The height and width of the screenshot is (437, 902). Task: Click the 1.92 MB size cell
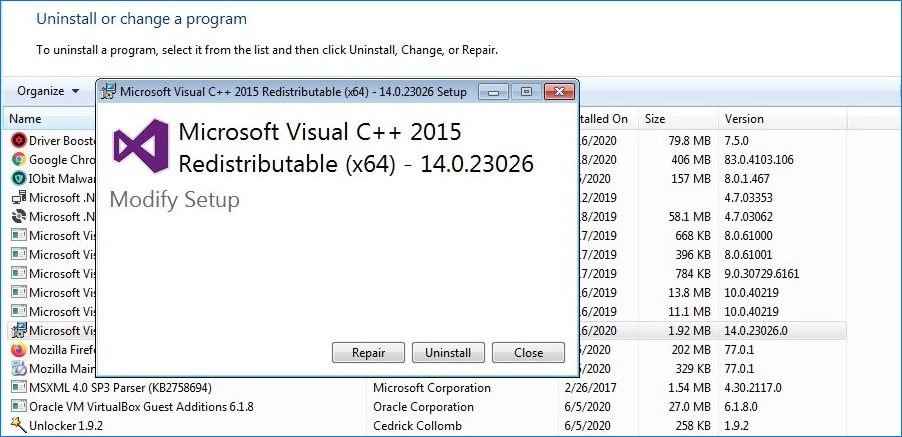(688, 330)
